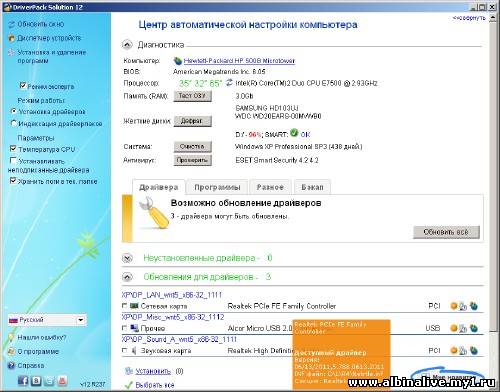
Task: Click the refresh icon beside CPU temperatures
Action: (x=229, y=83)
